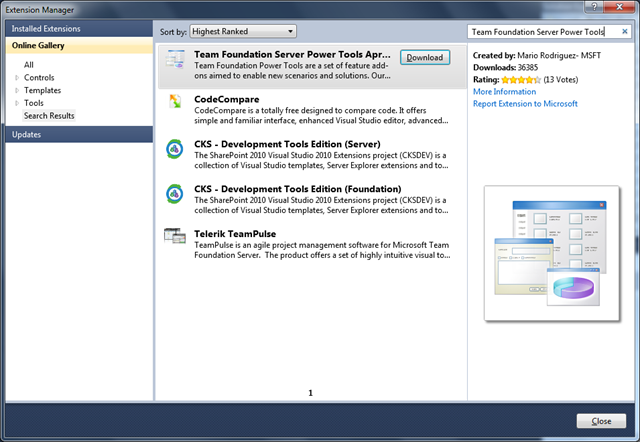Click the CodeCompare extension icon

pos(175,103)
